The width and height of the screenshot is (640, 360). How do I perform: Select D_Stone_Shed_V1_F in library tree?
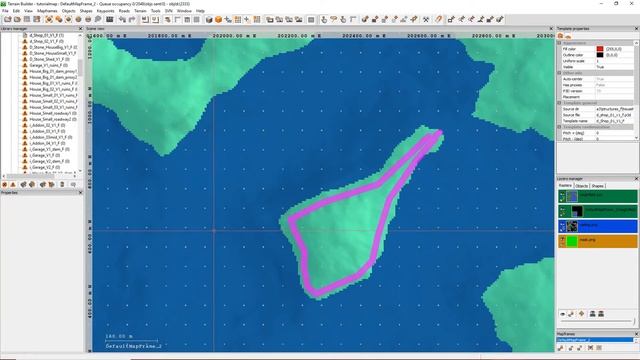[x=48, y=59]
